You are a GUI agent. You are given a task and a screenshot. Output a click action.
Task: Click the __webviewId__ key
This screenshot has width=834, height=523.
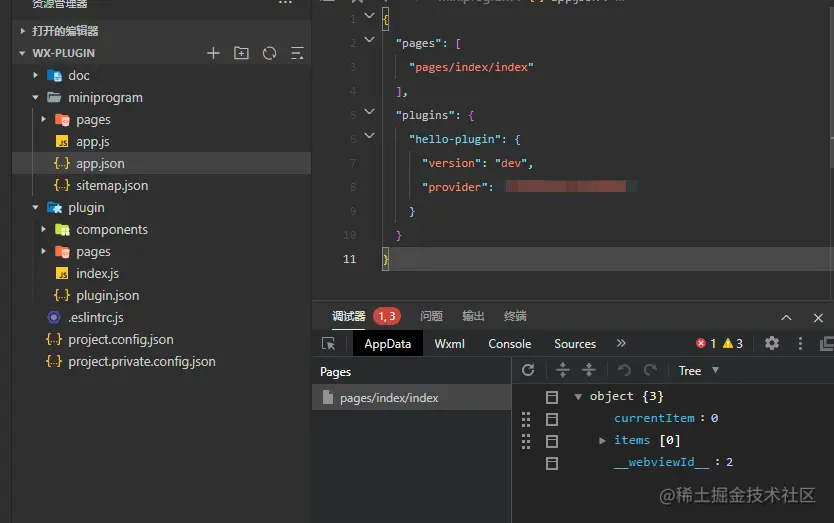661,462
